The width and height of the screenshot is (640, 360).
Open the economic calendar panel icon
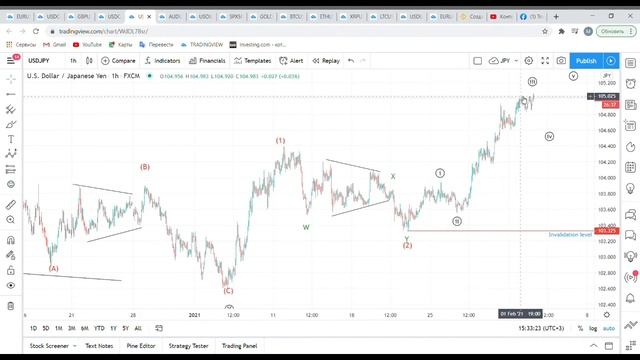[631, 167]
